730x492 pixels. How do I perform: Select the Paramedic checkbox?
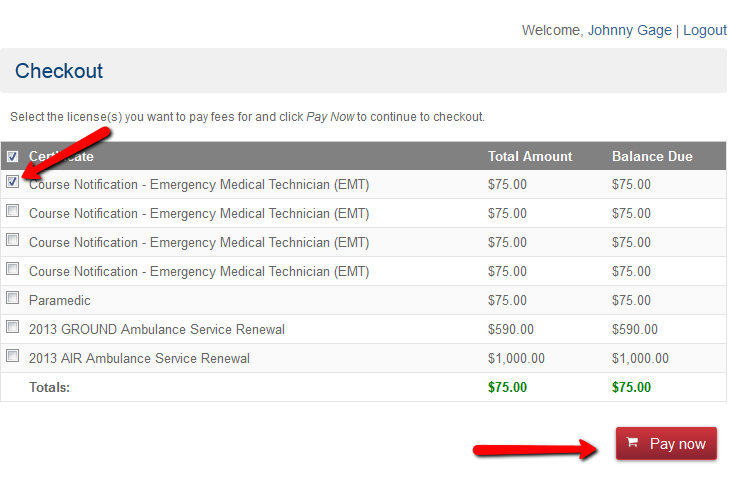point(13,298)
